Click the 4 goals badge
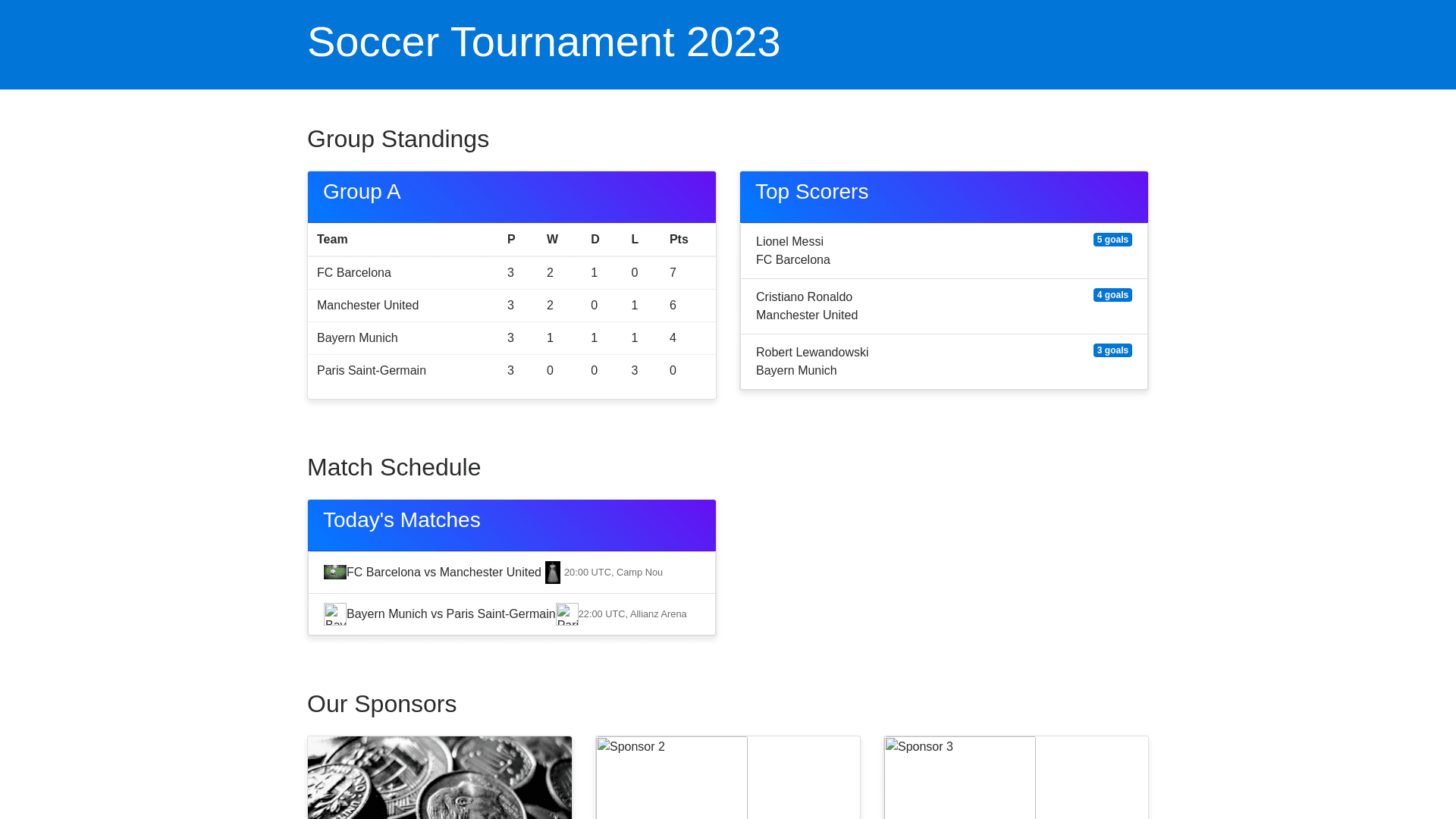 [x=1112, y=295]
